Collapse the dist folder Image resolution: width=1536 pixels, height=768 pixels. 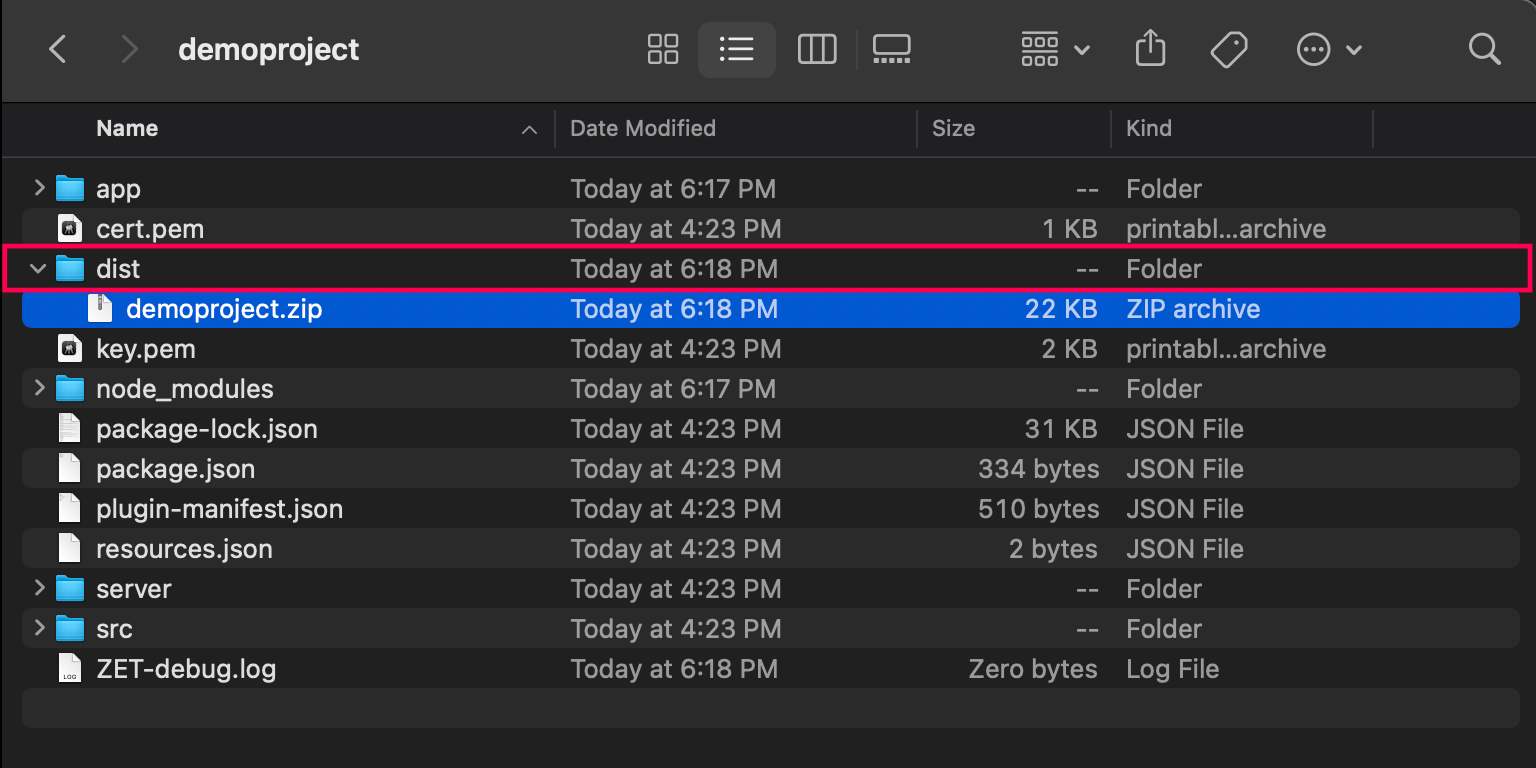39,268
